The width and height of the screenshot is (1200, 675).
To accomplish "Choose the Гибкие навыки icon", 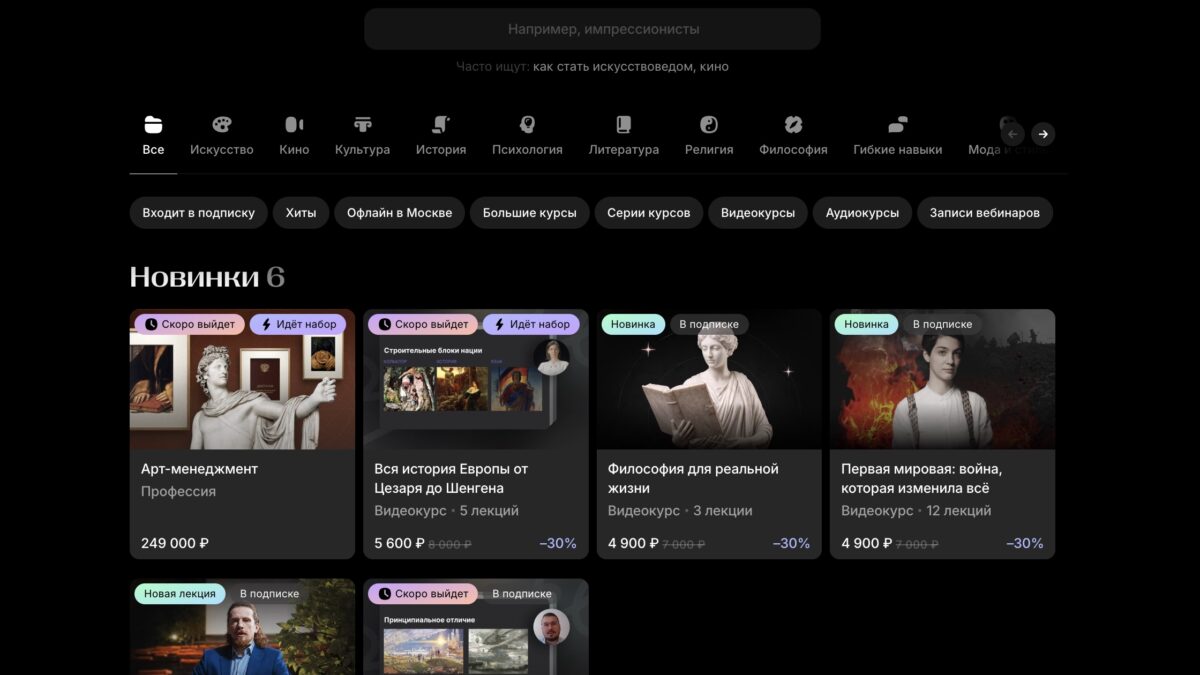I will click(898, 124).
